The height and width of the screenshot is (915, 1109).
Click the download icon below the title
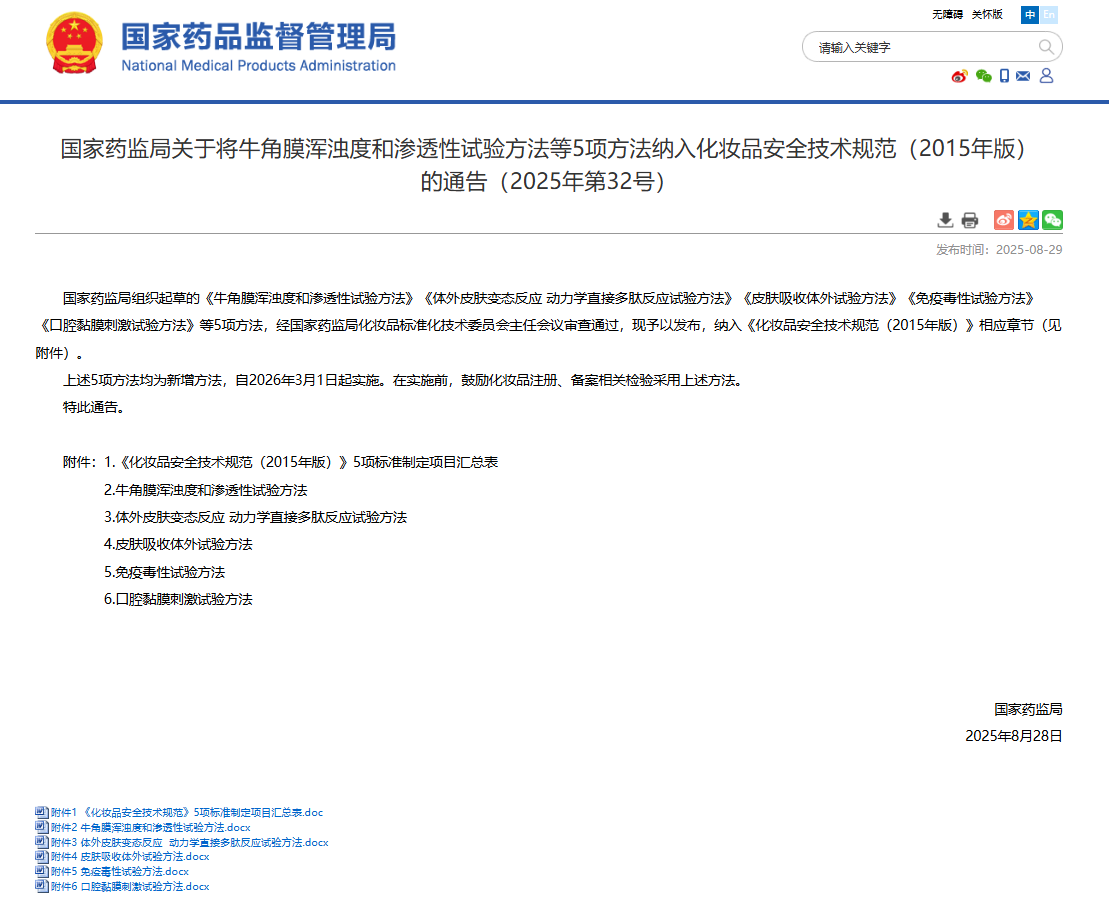(945, 220)
